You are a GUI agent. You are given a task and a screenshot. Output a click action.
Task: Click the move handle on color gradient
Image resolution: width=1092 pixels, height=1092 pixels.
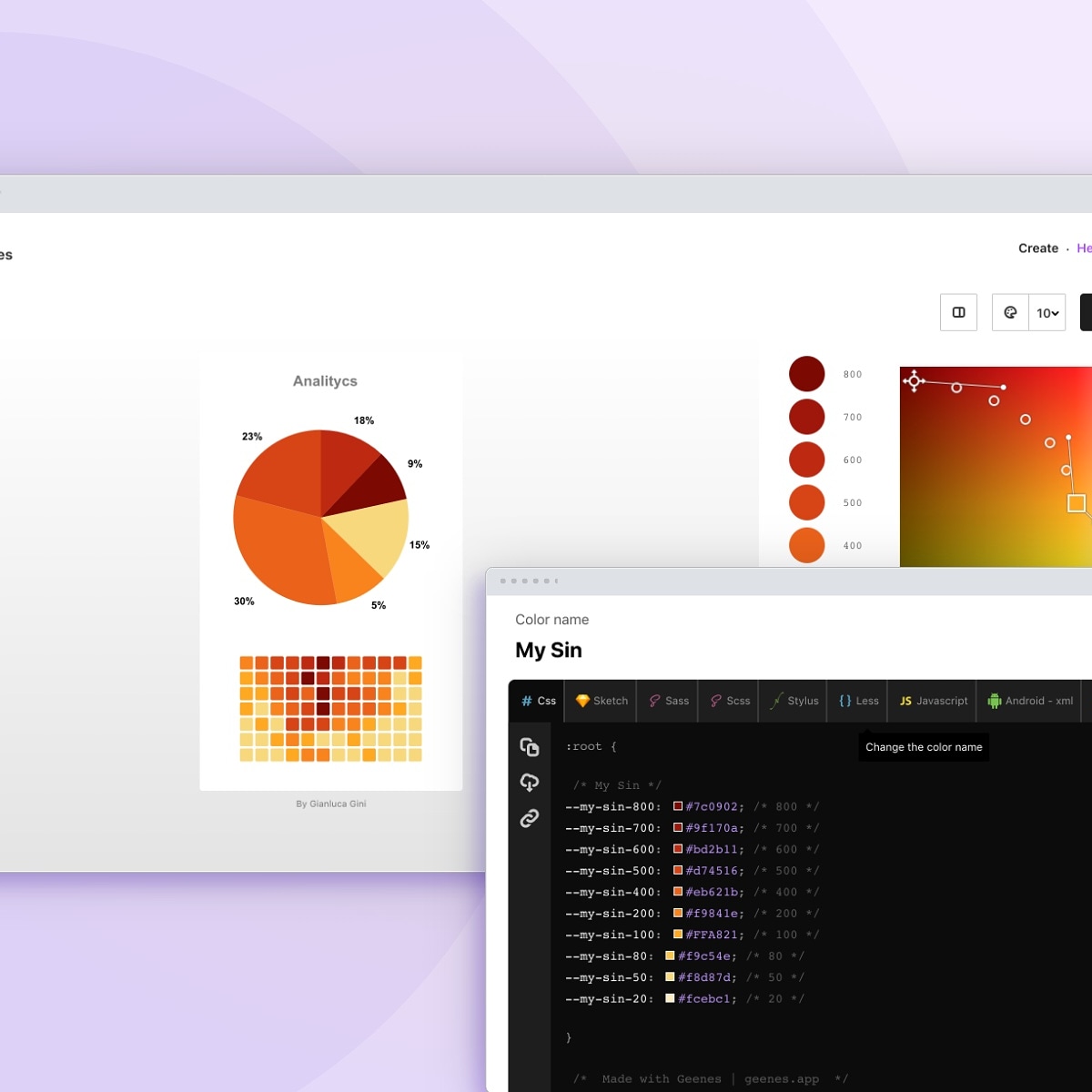[915, 381]
